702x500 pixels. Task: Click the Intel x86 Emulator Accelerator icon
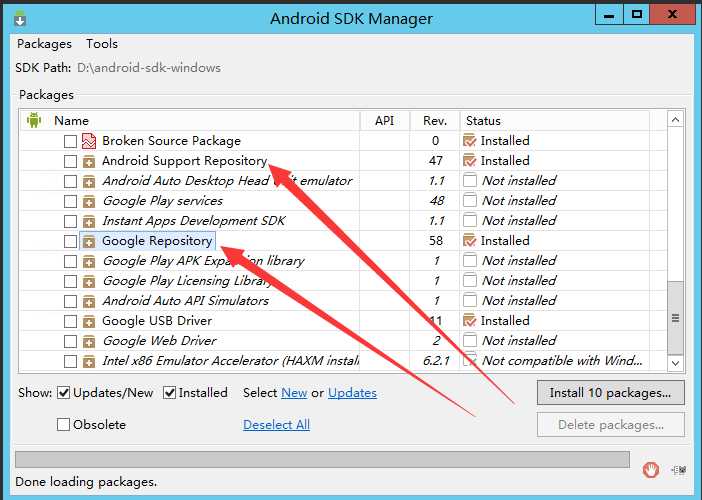tap(89, 361)
